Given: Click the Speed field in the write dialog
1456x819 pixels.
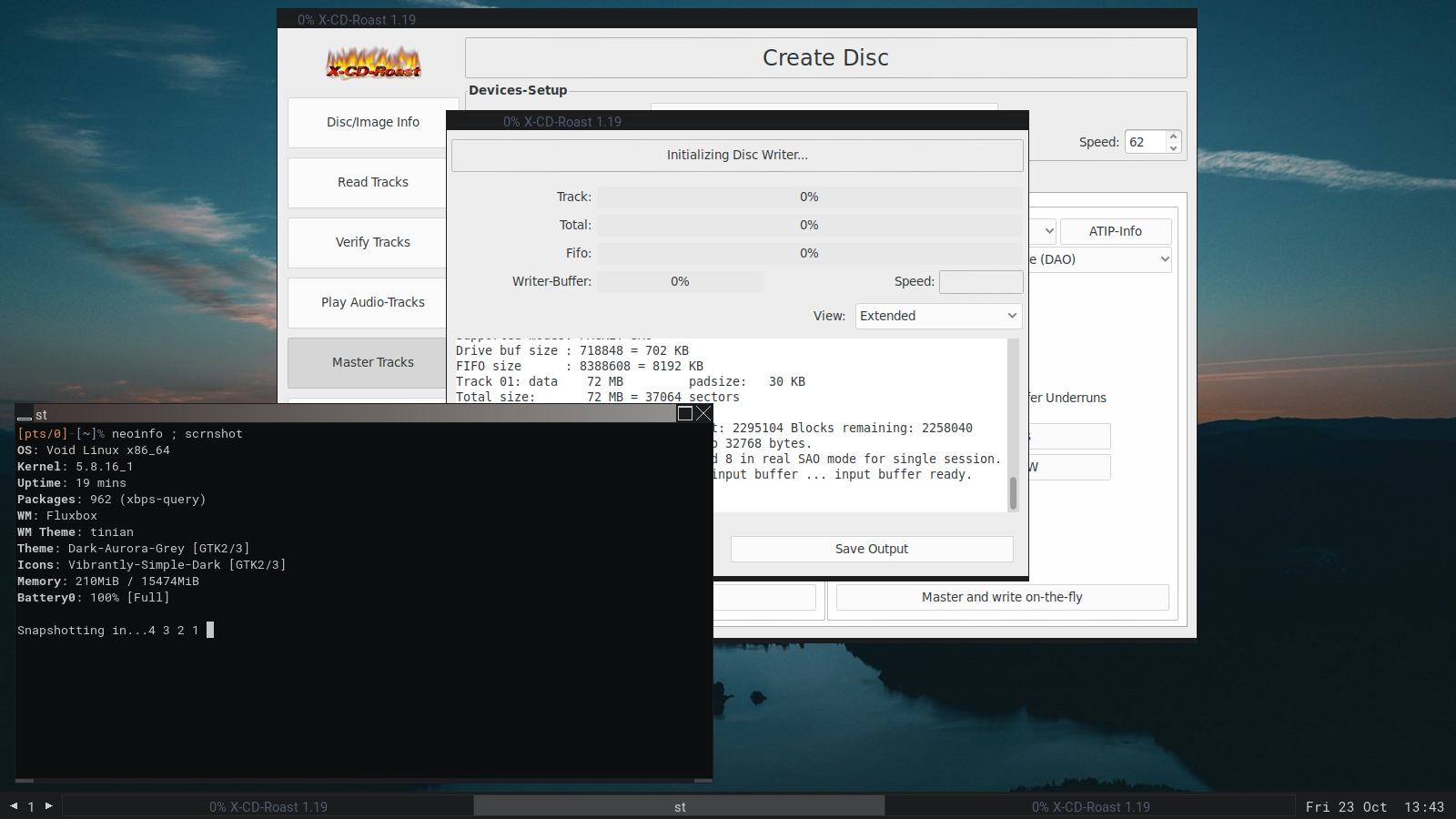Looking at the screenshot, I should point(981,281).
